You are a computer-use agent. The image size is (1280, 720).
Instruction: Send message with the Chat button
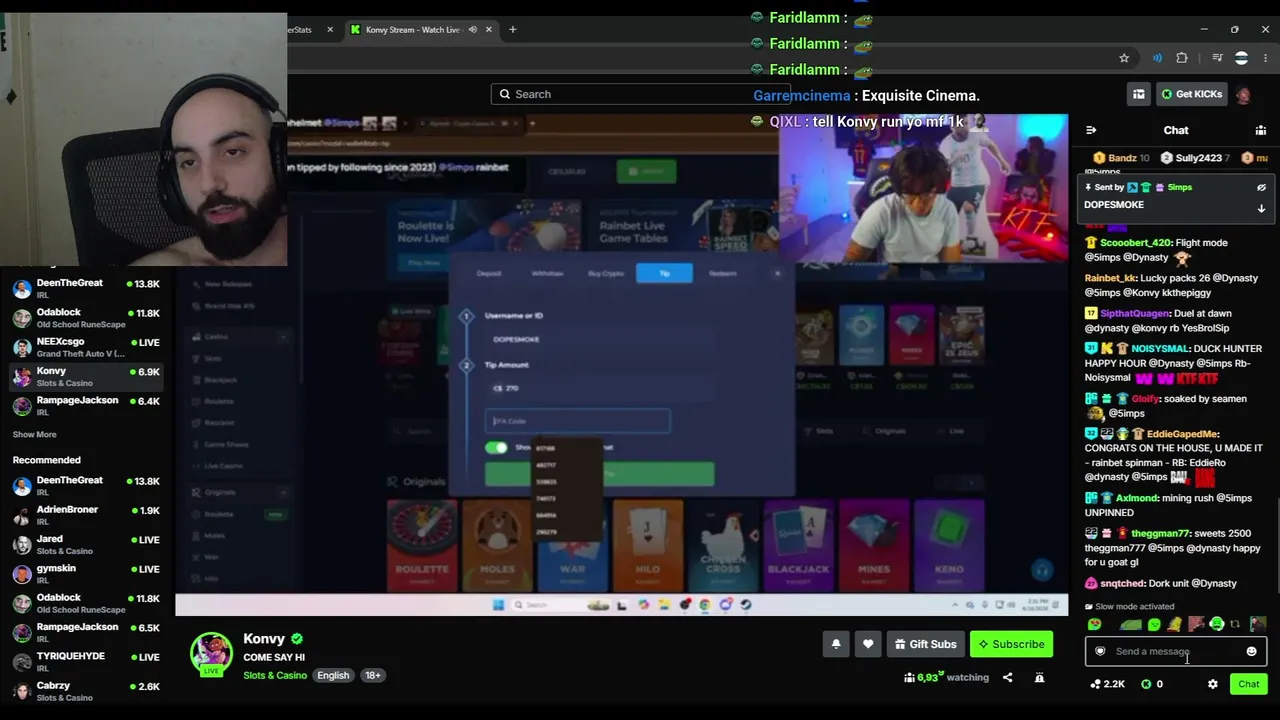pos(1248,684)
